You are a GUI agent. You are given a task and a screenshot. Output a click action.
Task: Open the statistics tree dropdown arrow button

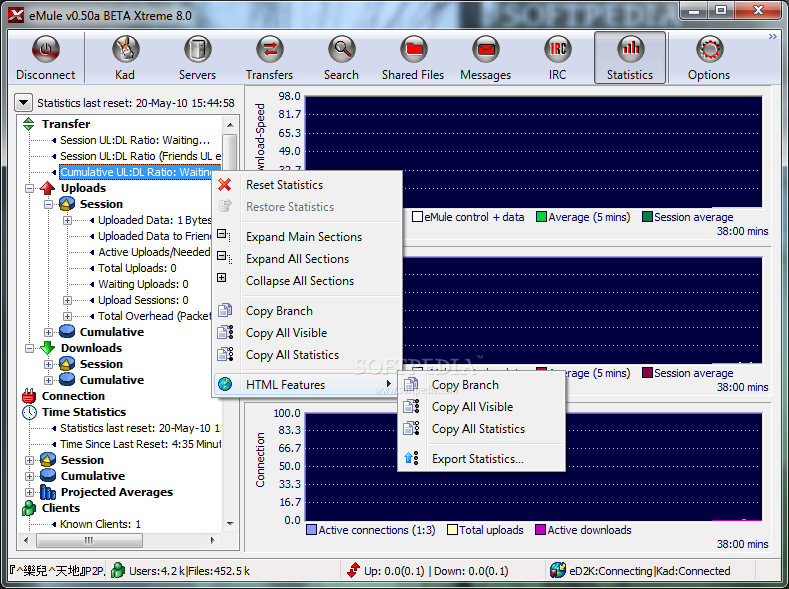point(23,103)
